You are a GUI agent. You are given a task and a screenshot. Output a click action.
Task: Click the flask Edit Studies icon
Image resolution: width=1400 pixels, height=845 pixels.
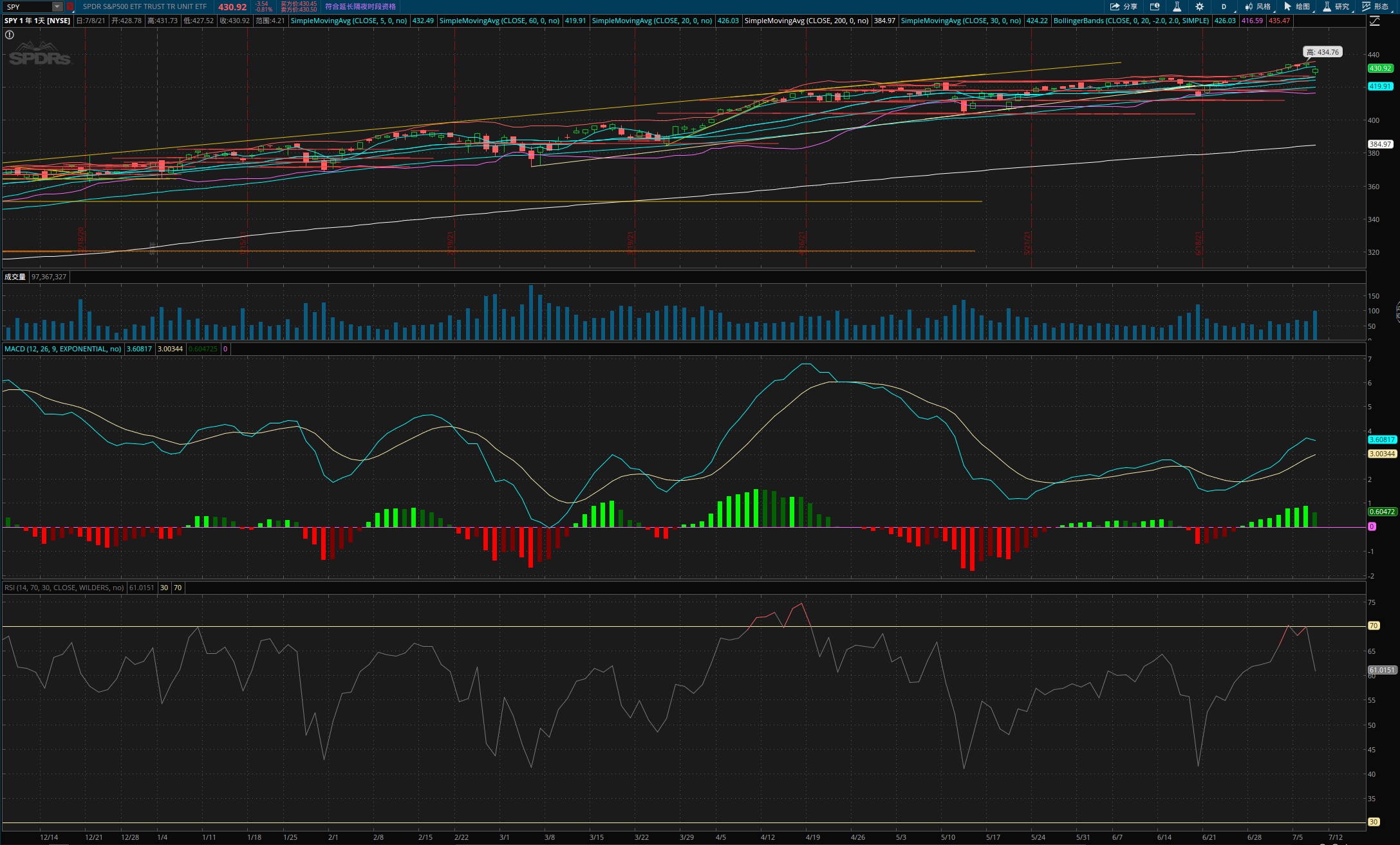[1177, 6]
